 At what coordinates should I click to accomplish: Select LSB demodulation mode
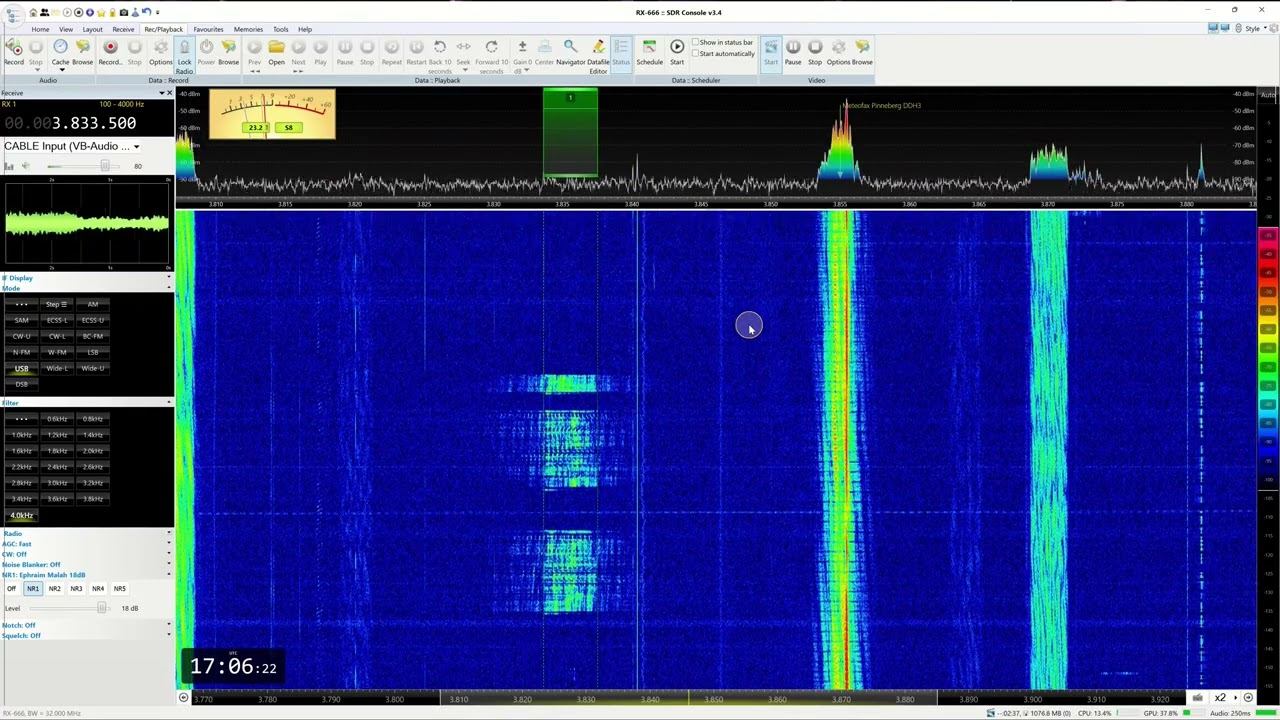click(x=93, y=352)
